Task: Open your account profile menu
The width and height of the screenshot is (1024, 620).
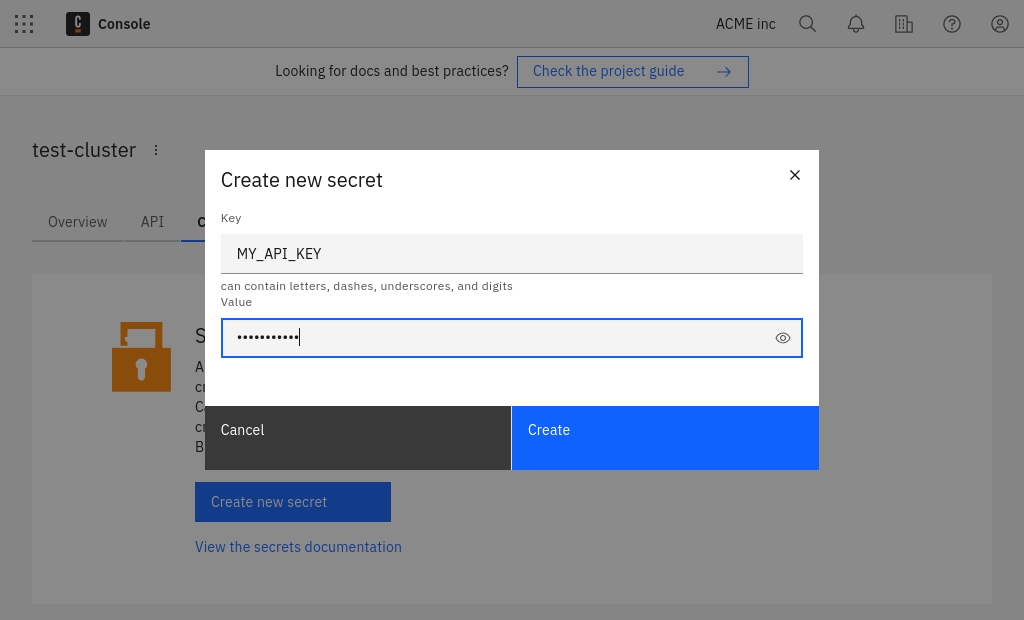Action: (x=999, y=23)
